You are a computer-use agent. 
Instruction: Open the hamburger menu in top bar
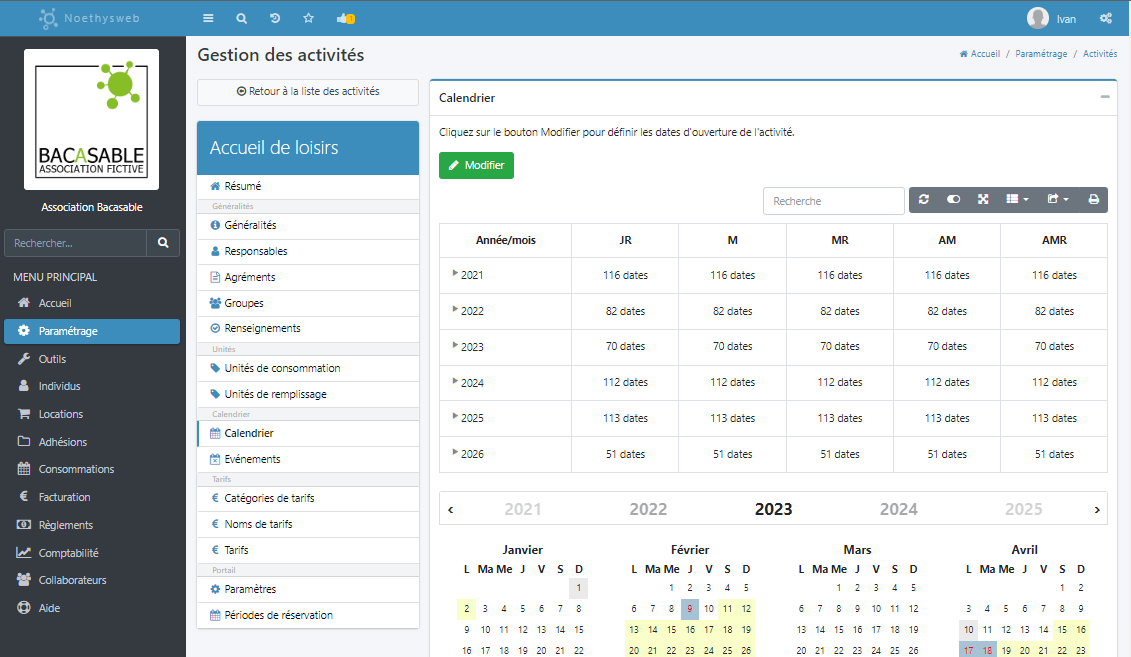point(208,18)
